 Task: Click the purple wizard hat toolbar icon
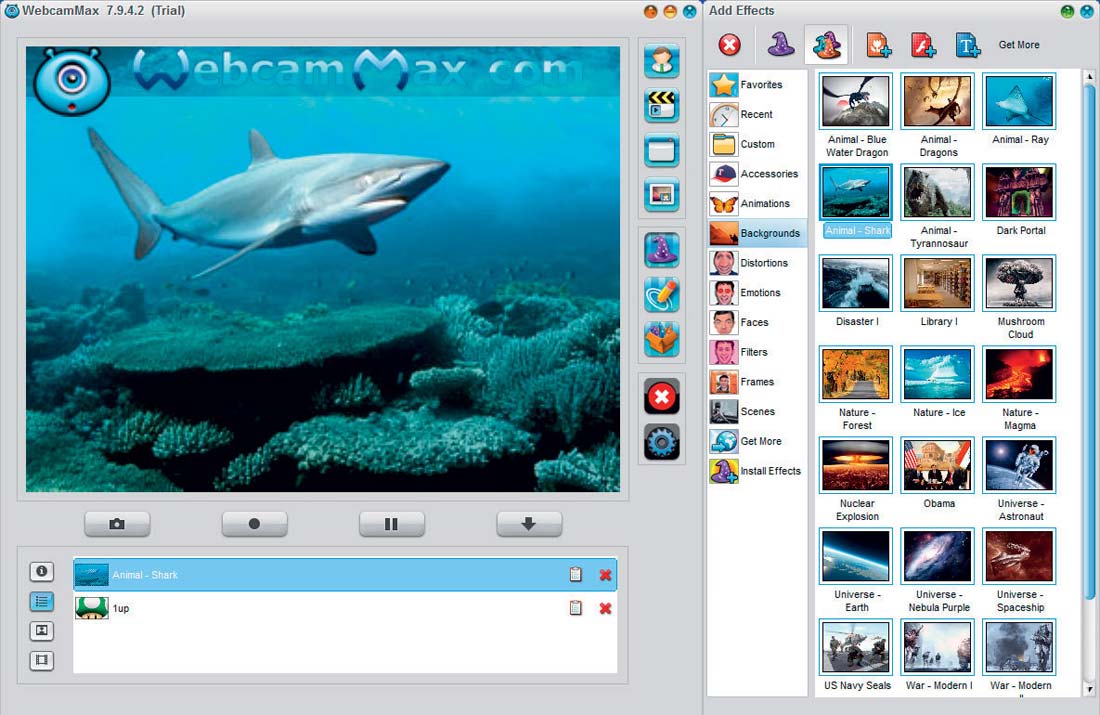pyautogui.click(x=781, y=45)
